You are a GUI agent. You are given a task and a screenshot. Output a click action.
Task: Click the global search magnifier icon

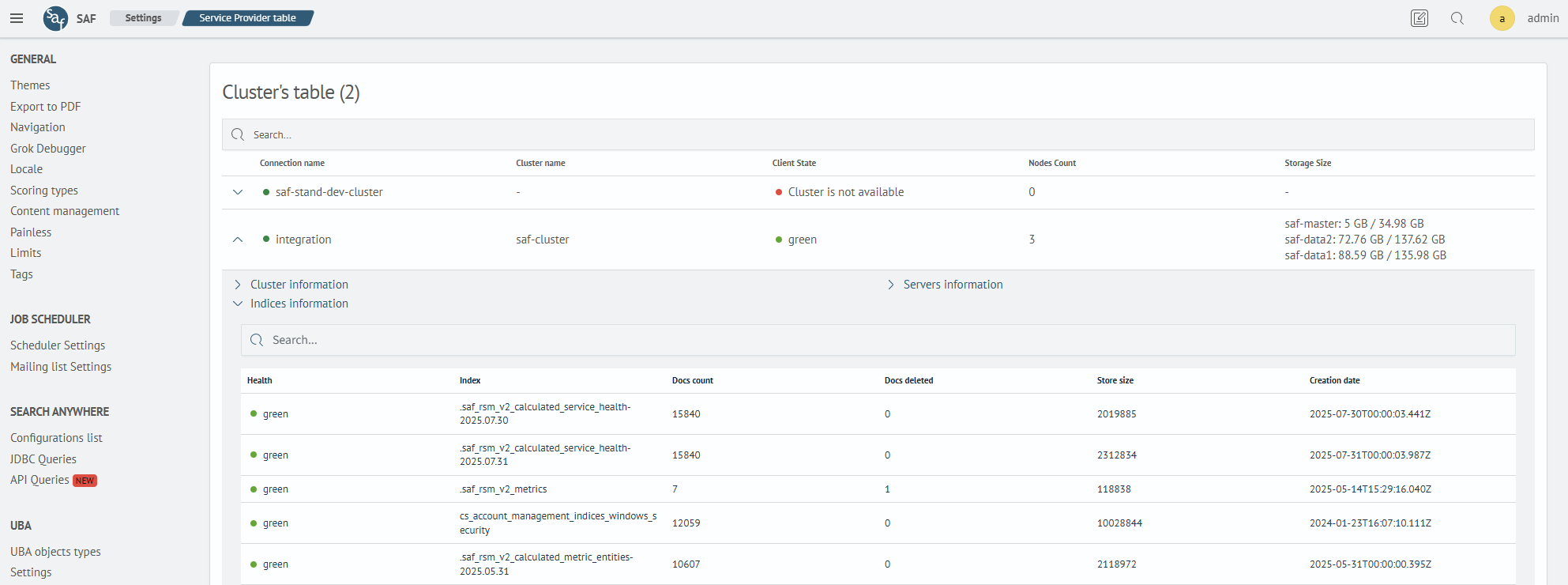click(1457, 18)
